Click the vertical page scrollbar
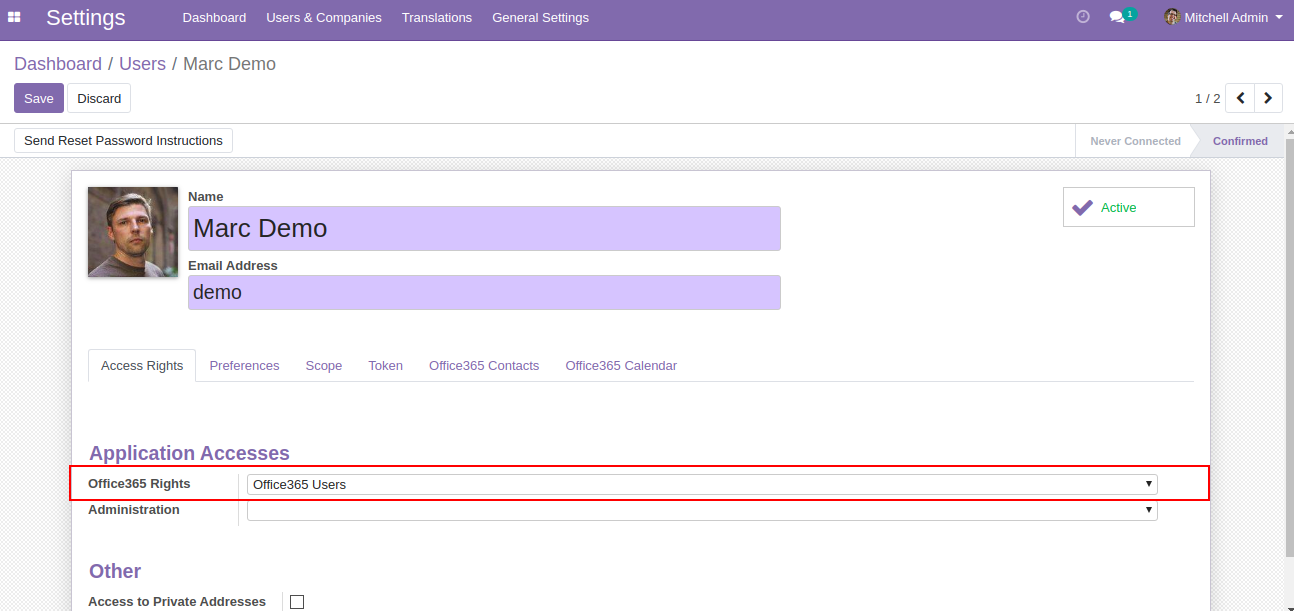Image resolution: width=1294 pixels, height=611 pixels. tap(1288, 350)
